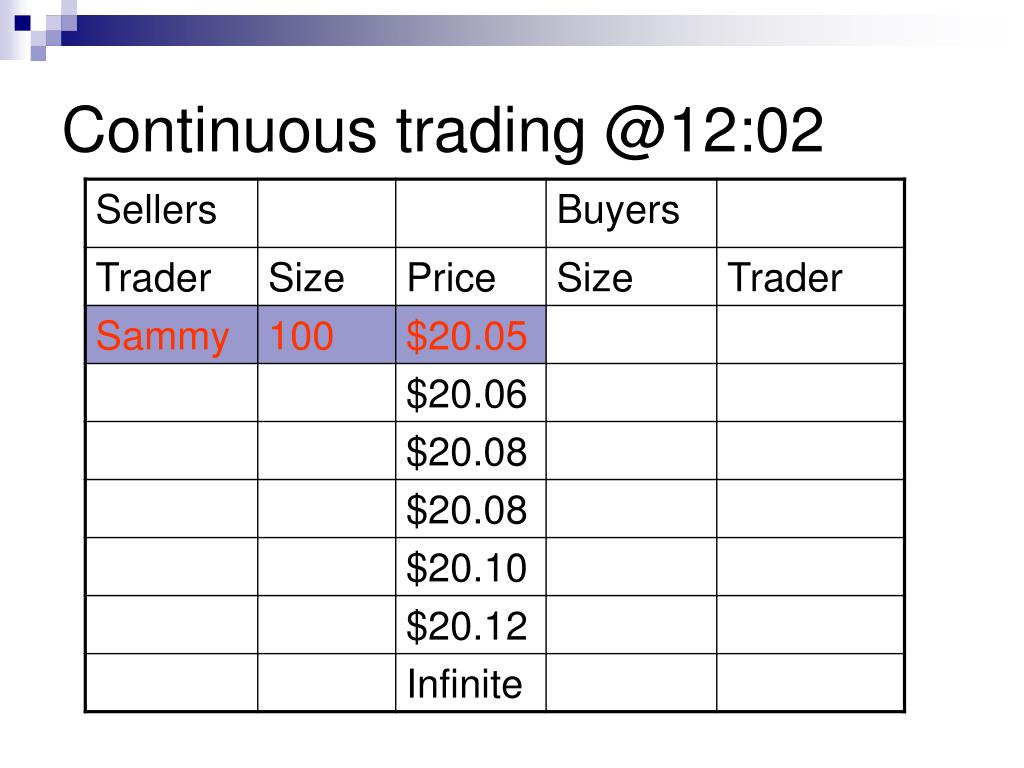
Task: Click the red $20.05 price cell
Action: (471, 334)
